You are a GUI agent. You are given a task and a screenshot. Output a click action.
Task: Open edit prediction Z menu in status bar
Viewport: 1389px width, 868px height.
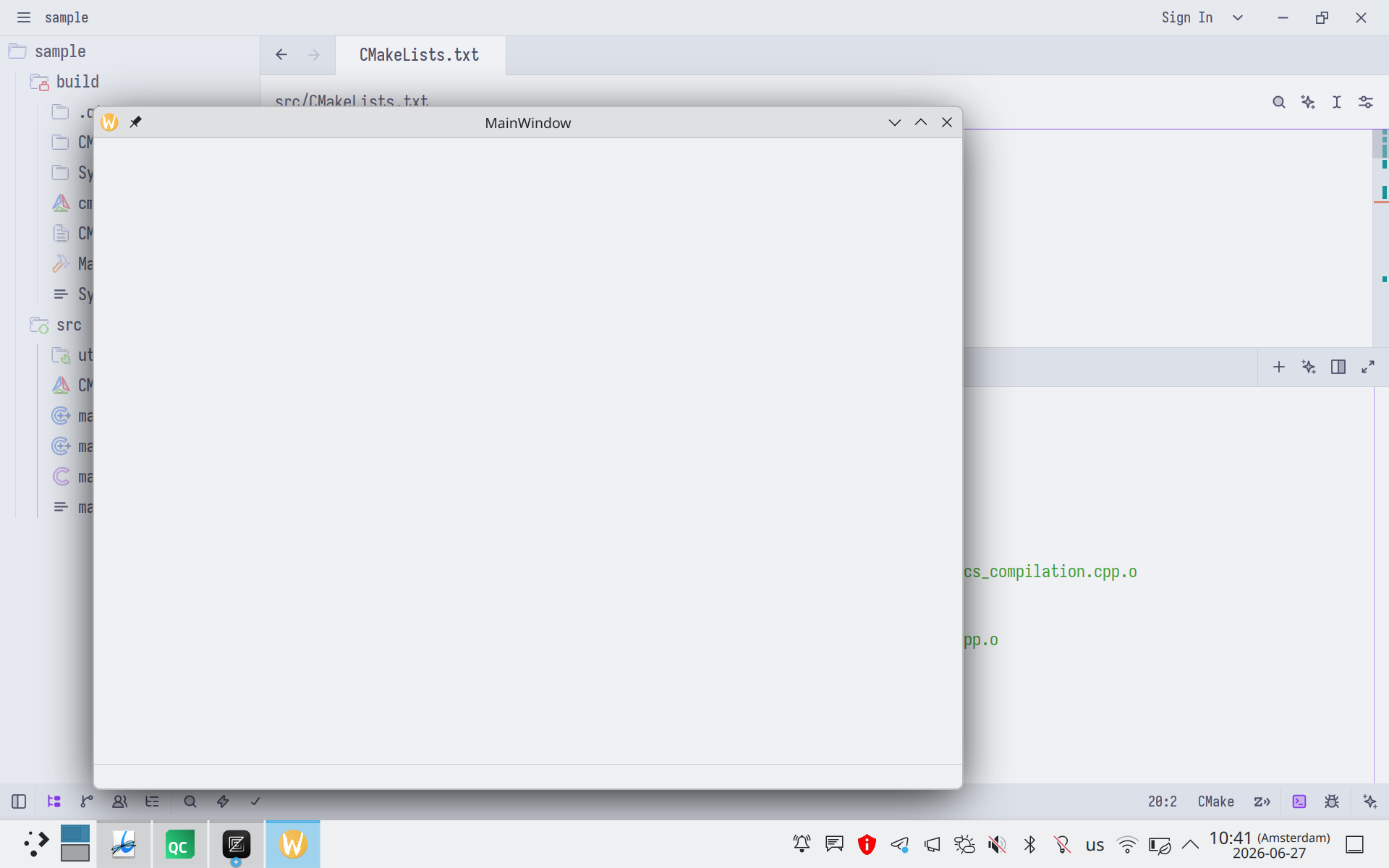[1262, 801]
